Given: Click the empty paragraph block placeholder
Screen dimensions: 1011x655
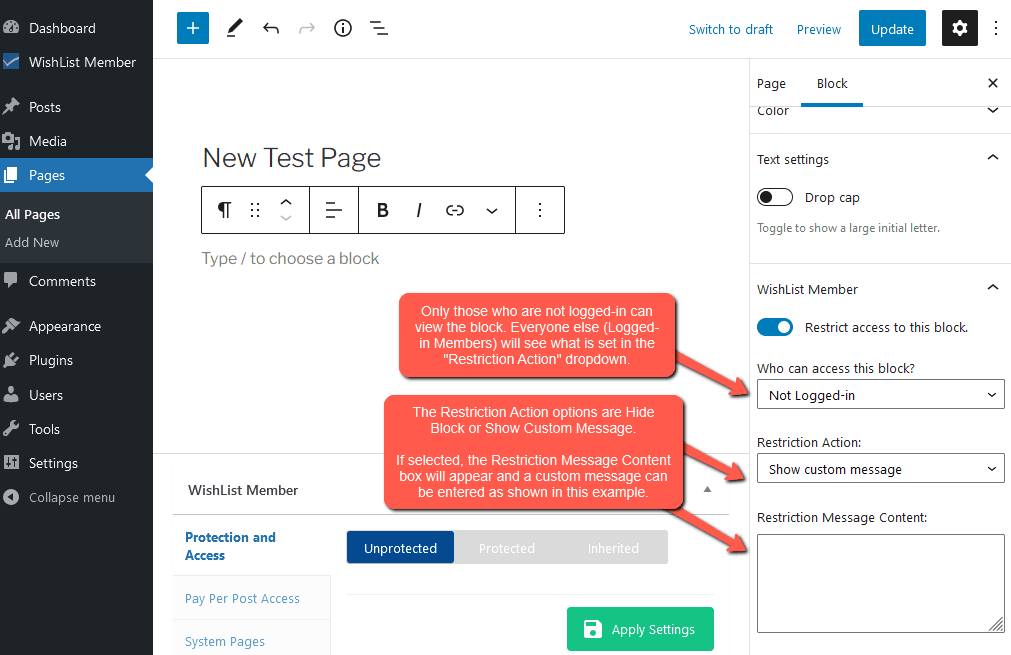Looking at the screenshot, I should (x=290, y=258).
